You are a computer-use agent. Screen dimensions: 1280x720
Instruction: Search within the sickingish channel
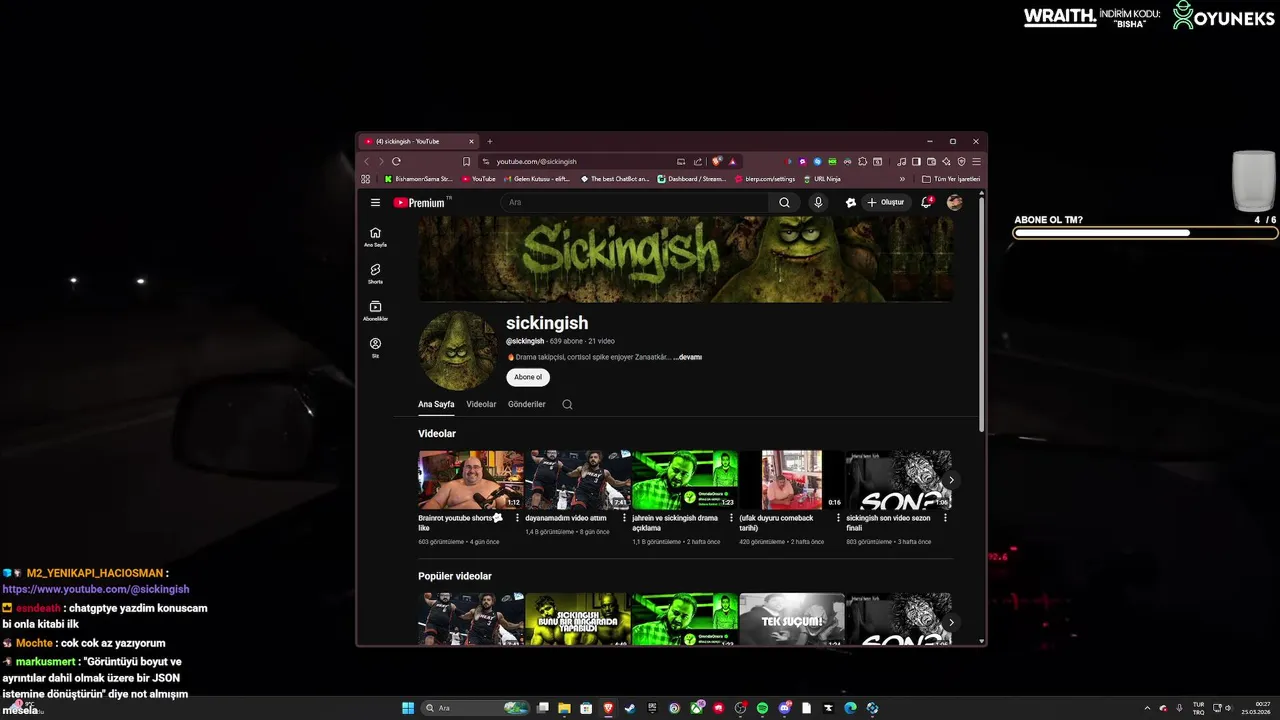click(x=567, y=404)
